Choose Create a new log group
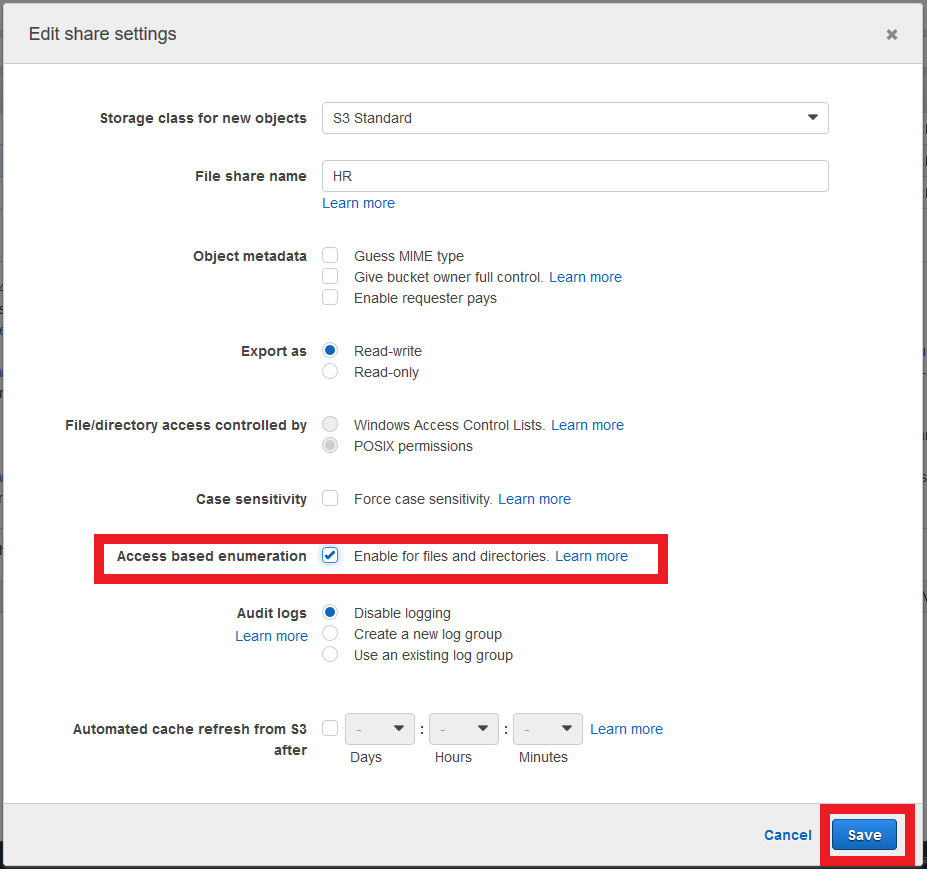Image resolution: width=927 pixels, height=869 pixels. [x=330, y=633]
